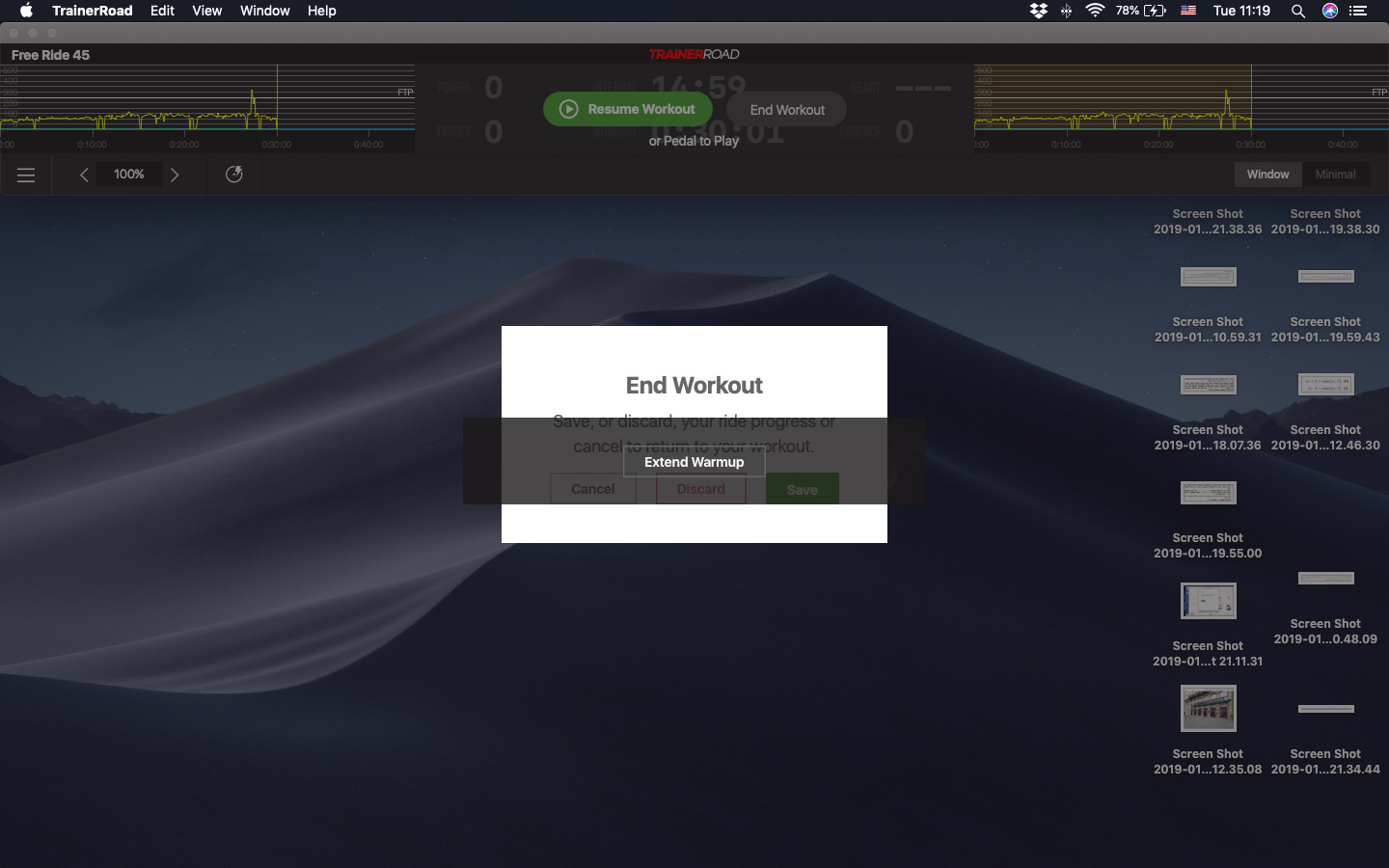Screen dimensions: 1389x868
Task: Click the Bluetooth-like icon beside Dropbox
Action: [1066, 11]
